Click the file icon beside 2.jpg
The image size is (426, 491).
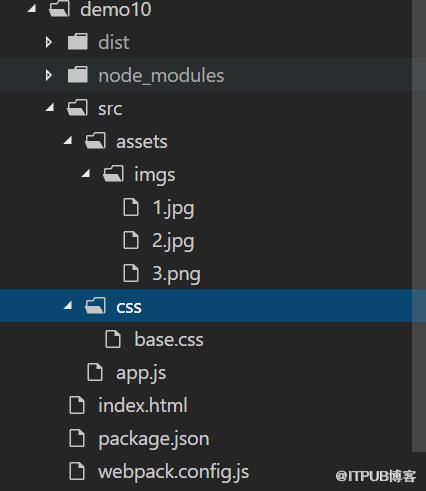131,240
